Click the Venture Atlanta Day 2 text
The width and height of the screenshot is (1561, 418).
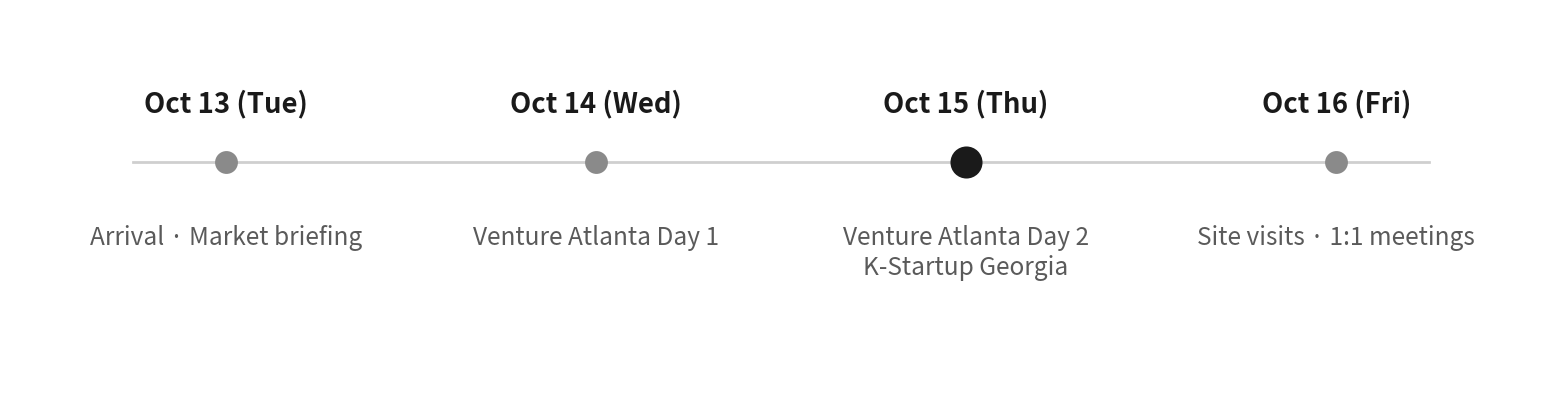point(966,237)
